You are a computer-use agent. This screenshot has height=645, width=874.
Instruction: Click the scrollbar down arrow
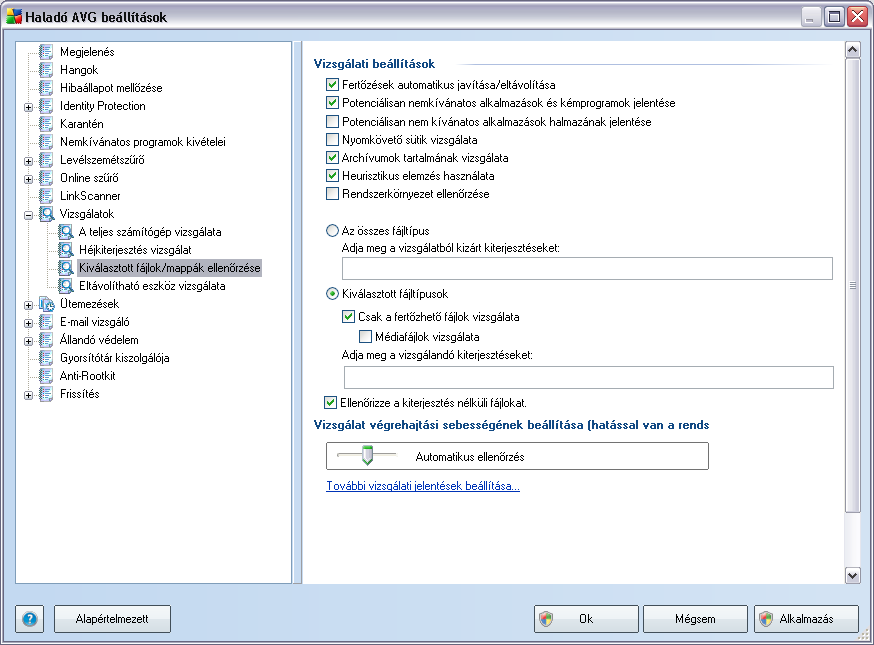pyautogui.click(x=852, y=575)
